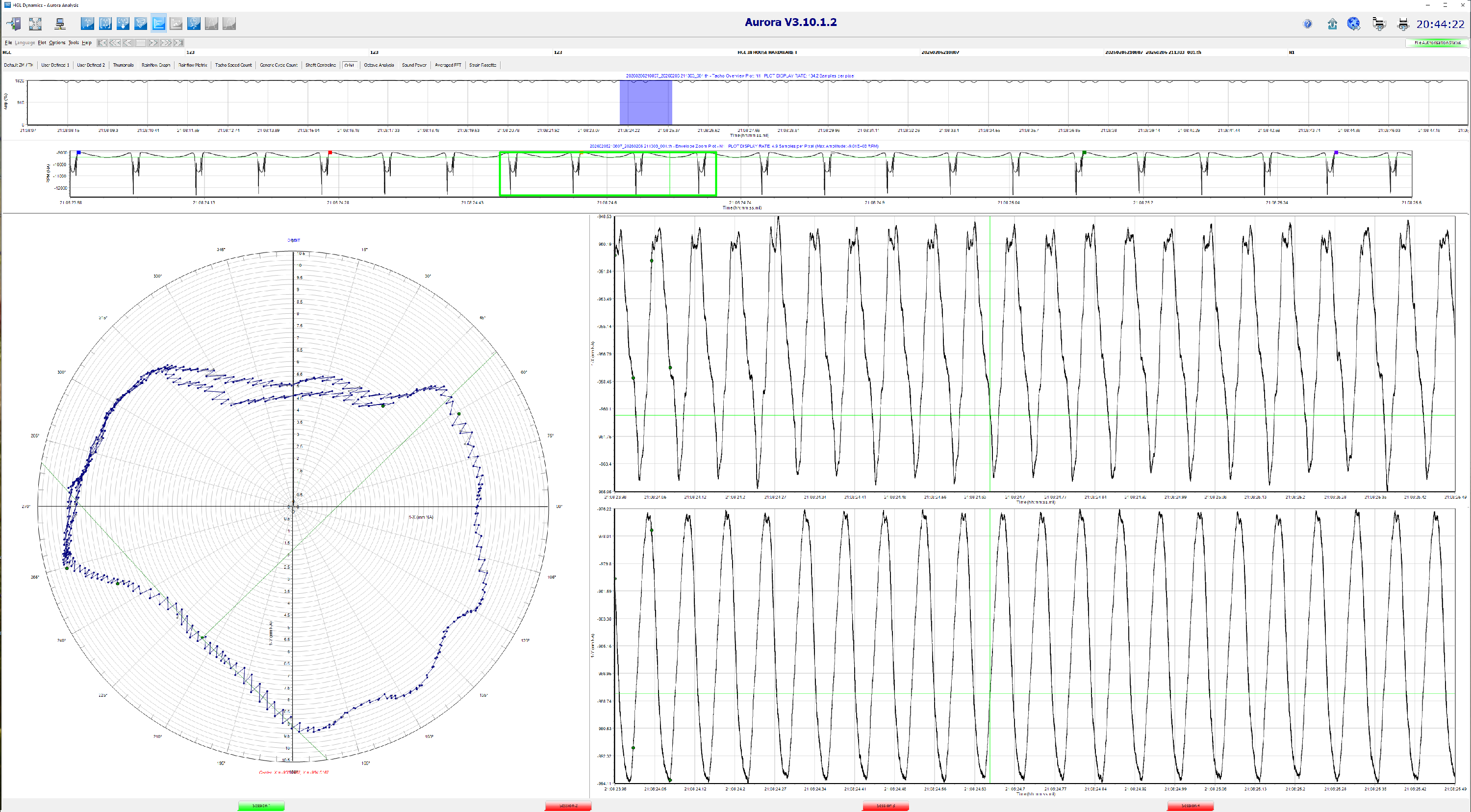The width and height of the screenshot is (1471, 812).
Task: Click the blue help question mark icon
Action: [x=1307, y=24]
